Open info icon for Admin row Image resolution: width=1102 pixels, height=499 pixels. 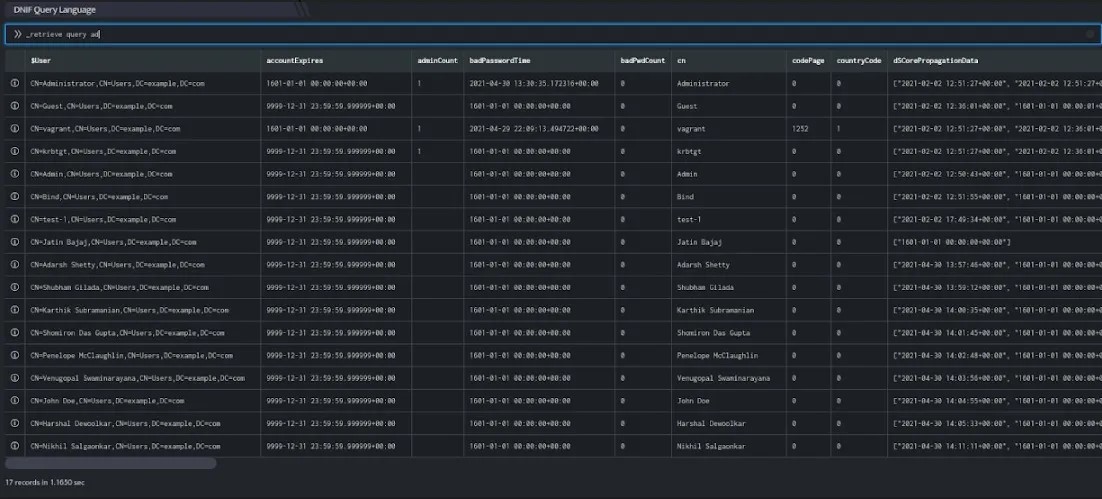[15, 174]
